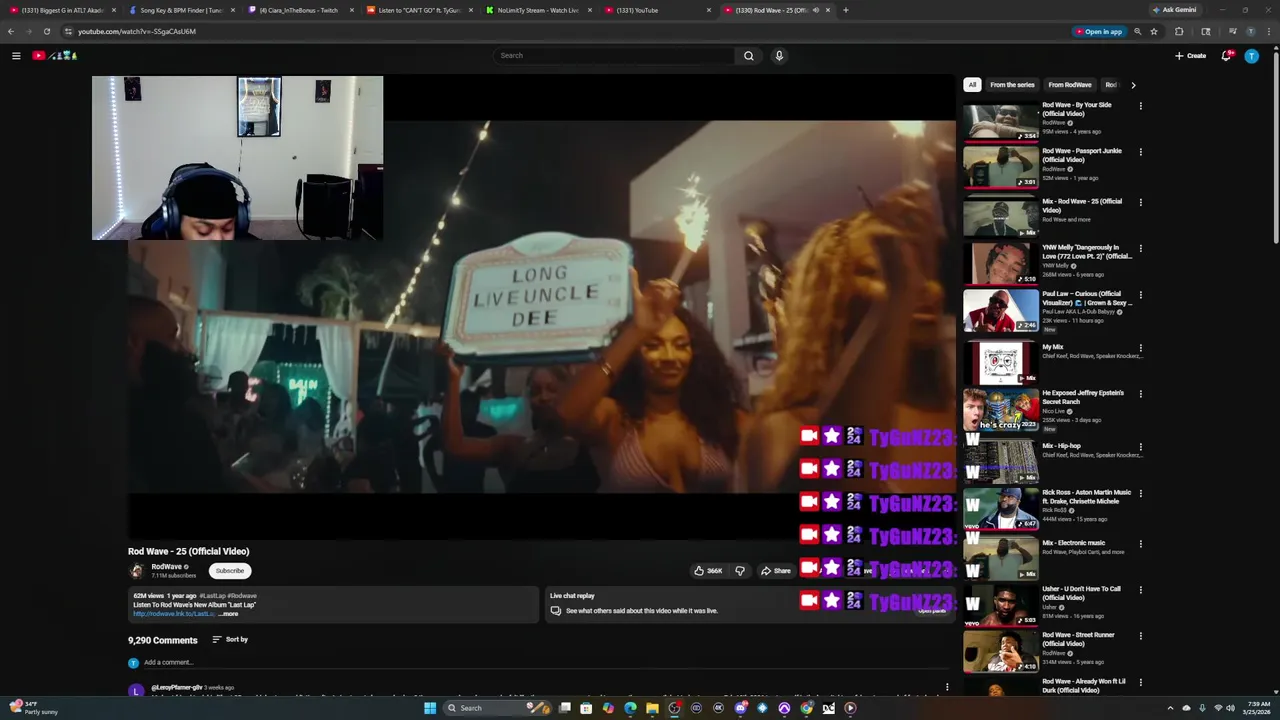Go back in the browser
Screen dimensions: 1280x720
(11, 31)
